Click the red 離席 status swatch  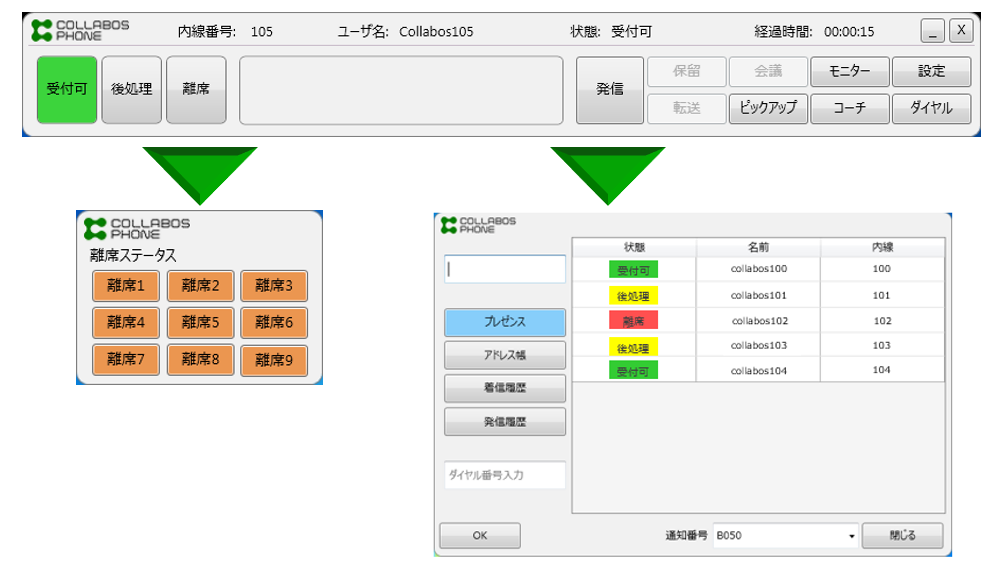pyautogui.click(x=633, y=321)
